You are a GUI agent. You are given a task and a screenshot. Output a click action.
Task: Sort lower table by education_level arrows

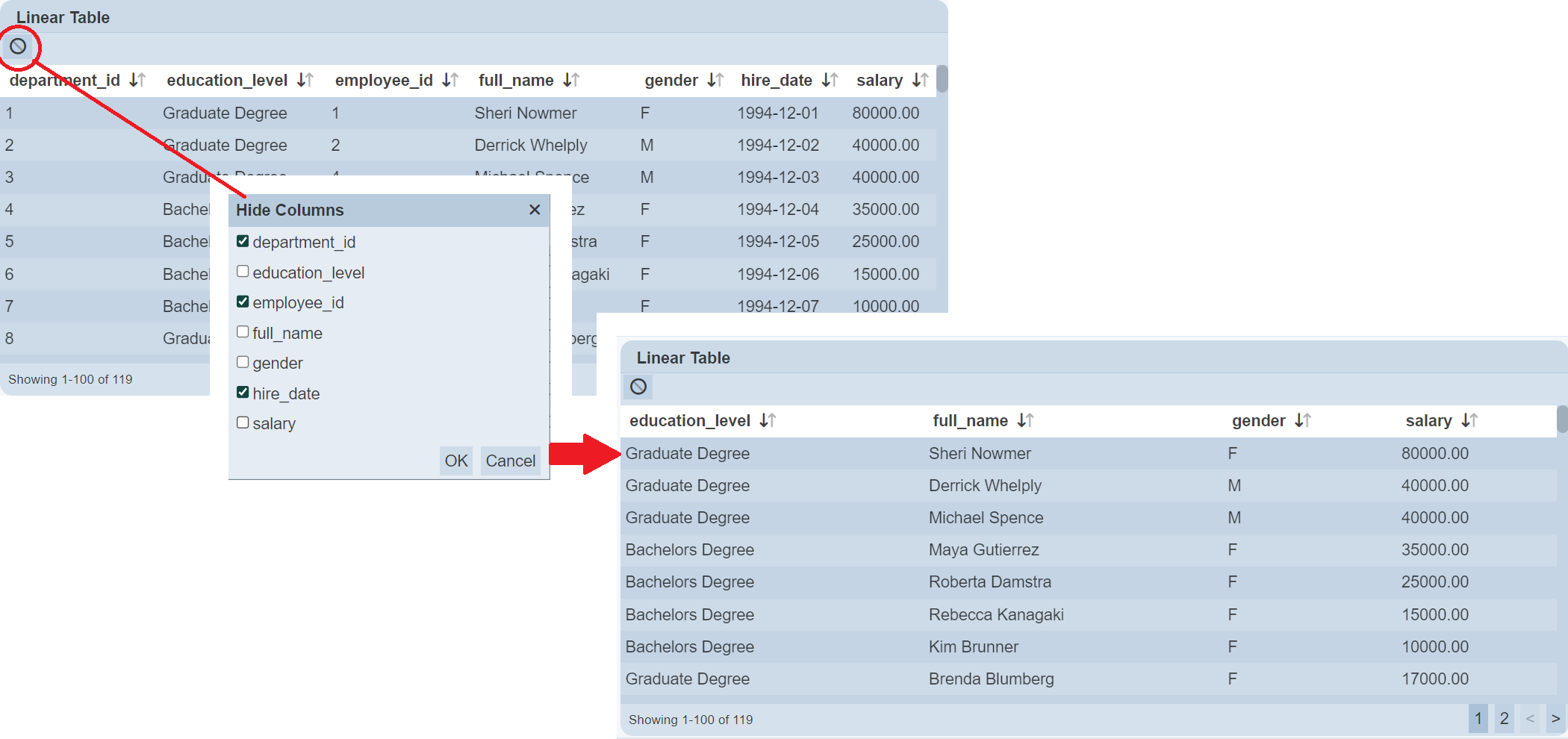pos(768,420)
